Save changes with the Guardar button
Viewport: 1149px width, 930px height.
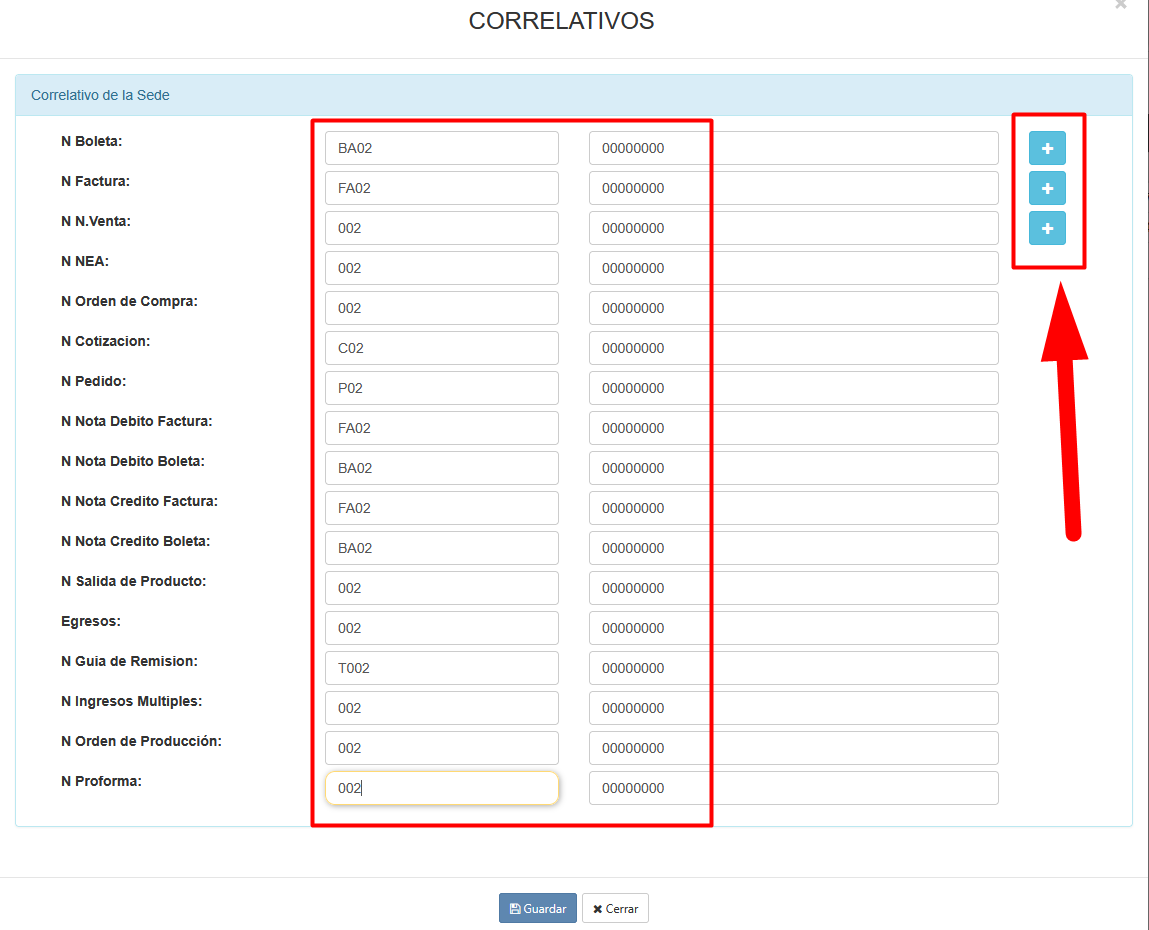point(537,908)
